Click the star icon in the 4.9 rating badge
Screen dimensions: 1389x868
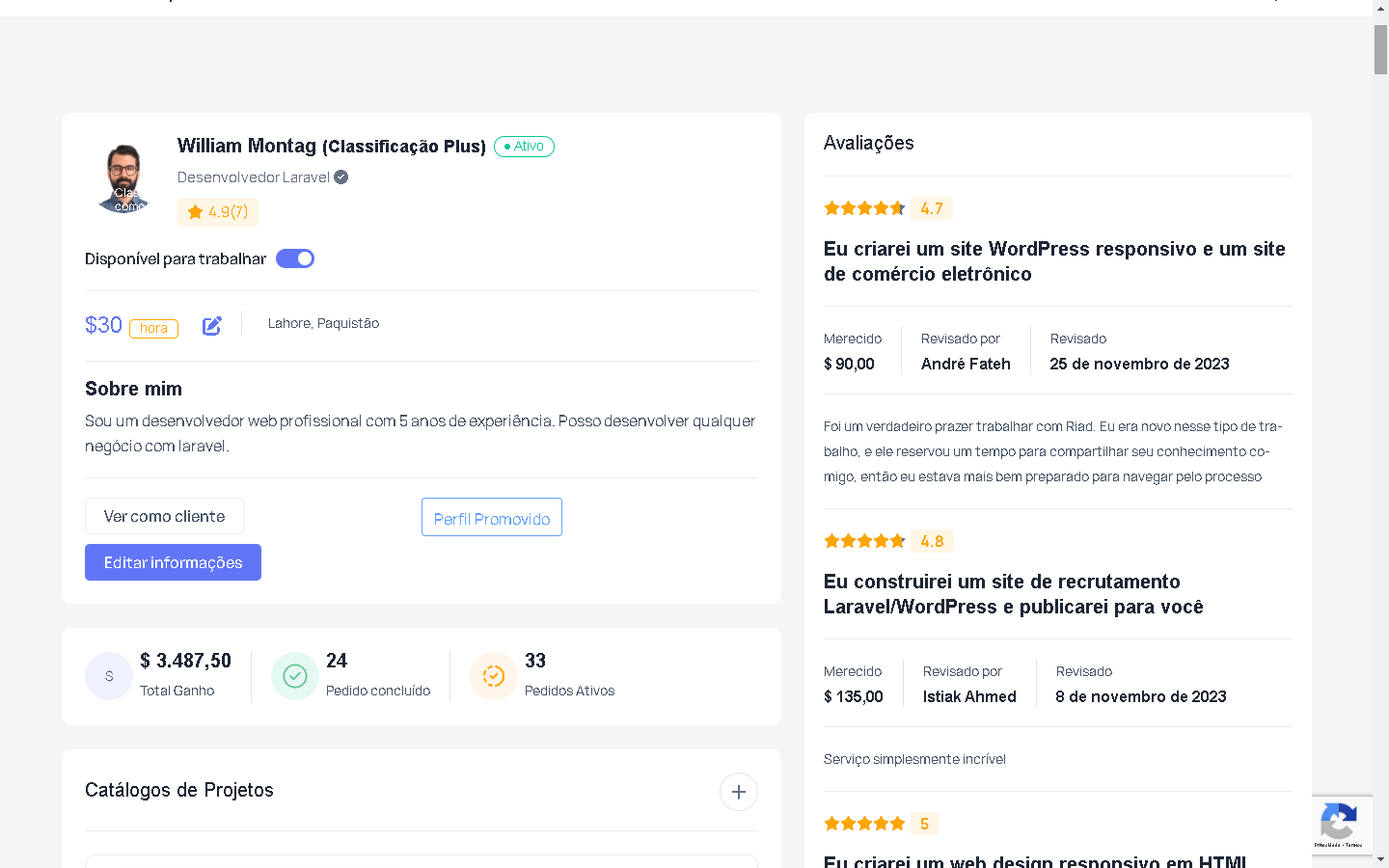click(195, 212)
